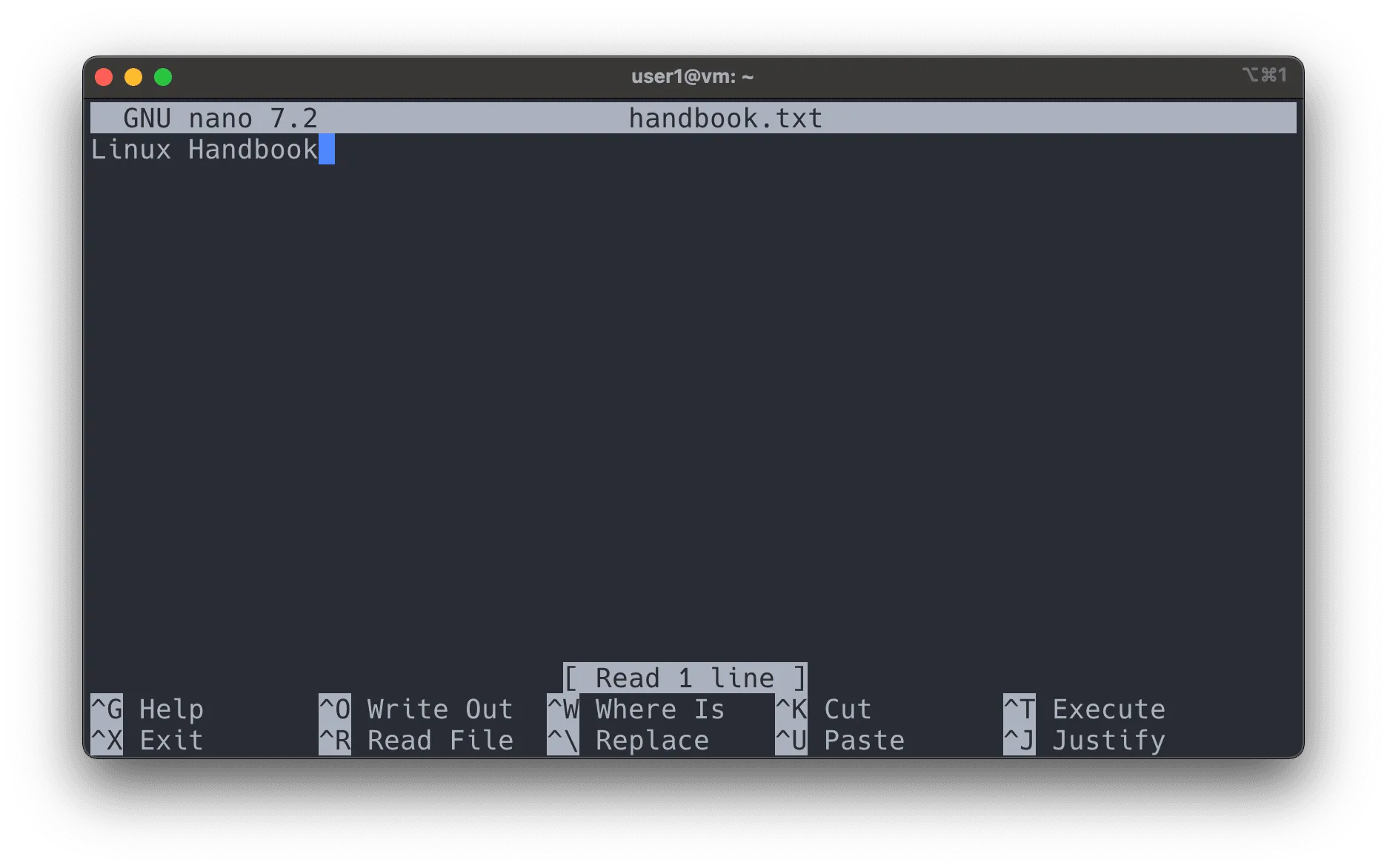Click the ^G Help shortcut
The height and width of the screenshot is (868, 1387).
(x=147, y=710)
